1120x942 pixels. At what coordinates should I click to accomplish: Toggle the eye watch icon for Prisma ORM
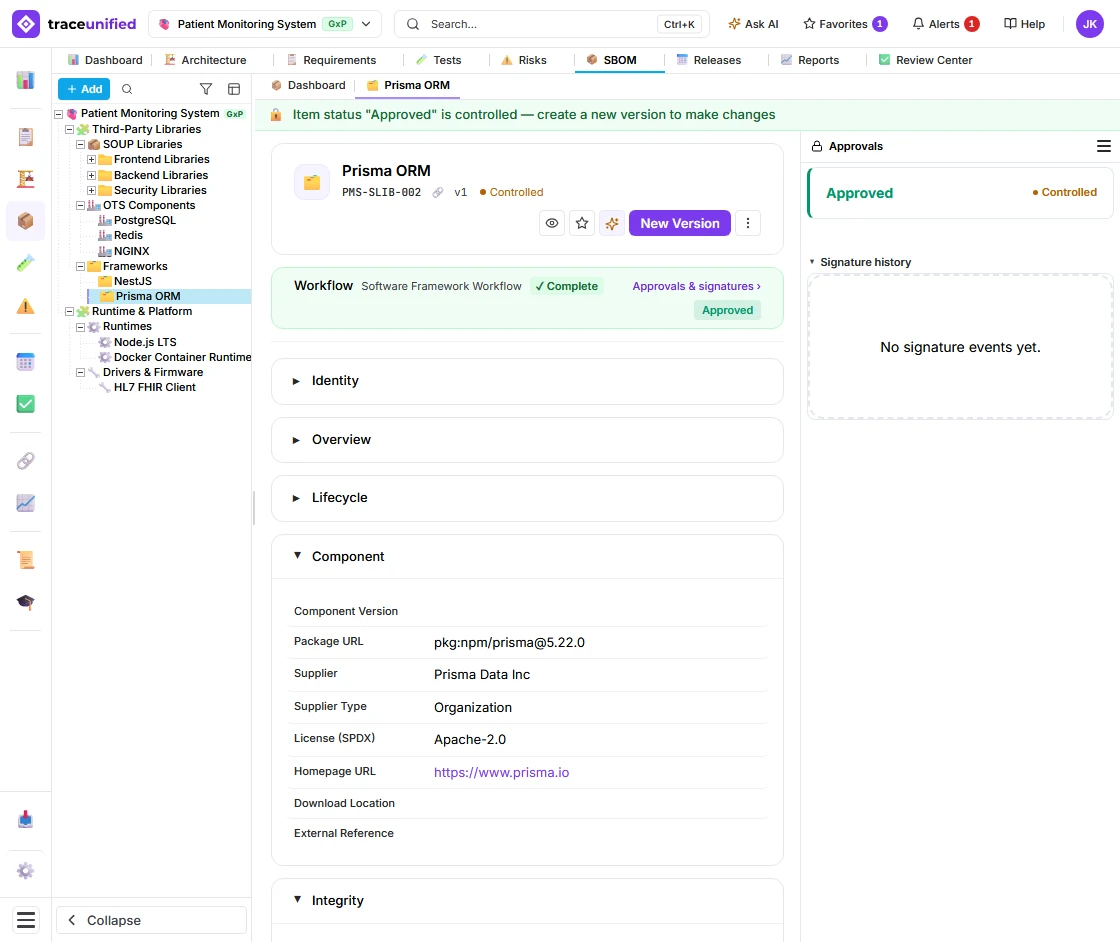pyautogui.click(x=552, y=224)
